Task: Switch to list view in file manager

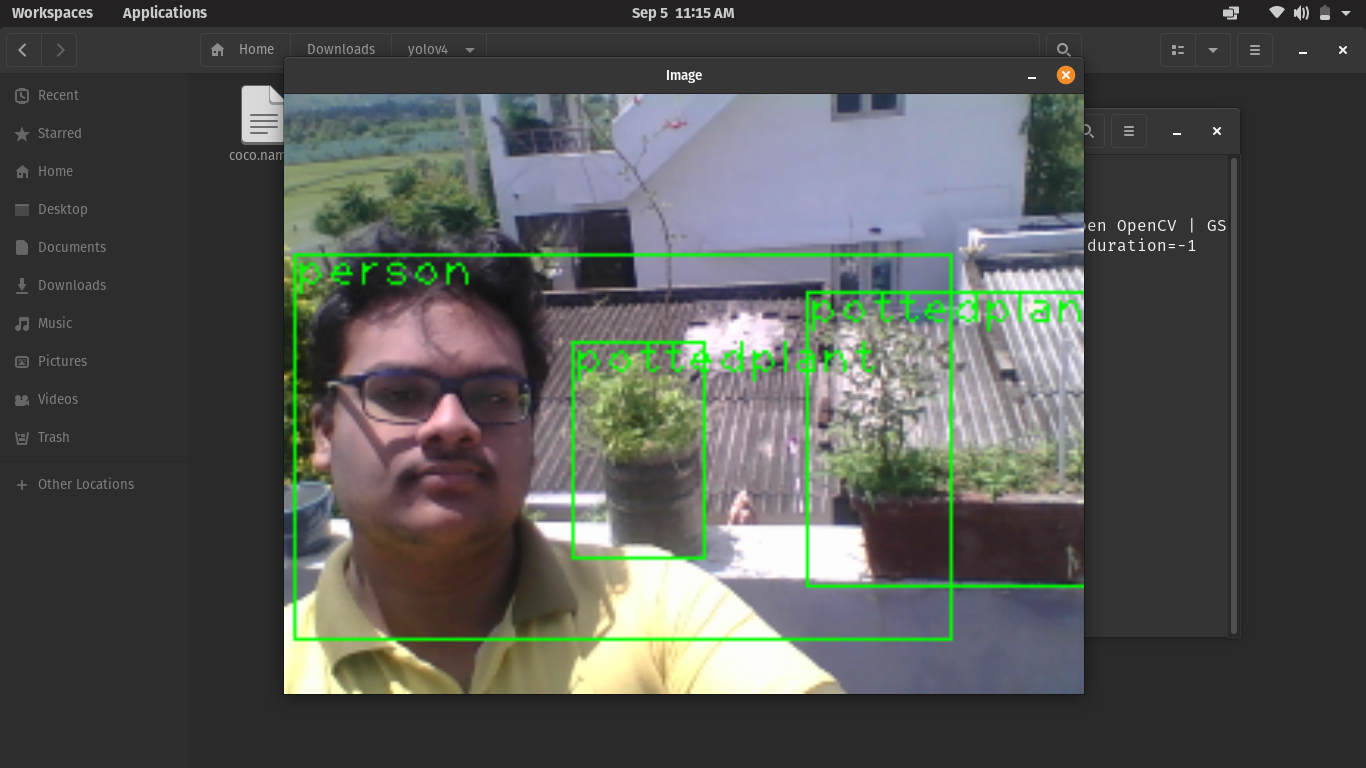Action: click(1178, 49)
